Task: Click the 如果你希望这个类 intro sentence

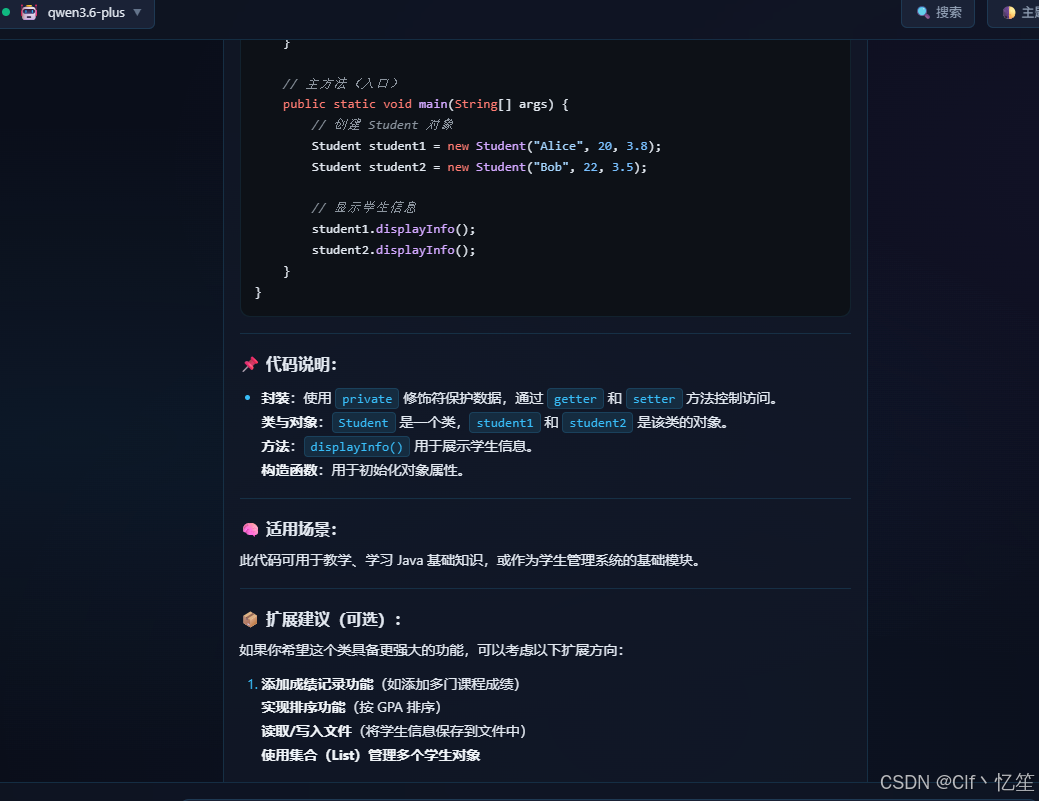Action: point(431,650)
